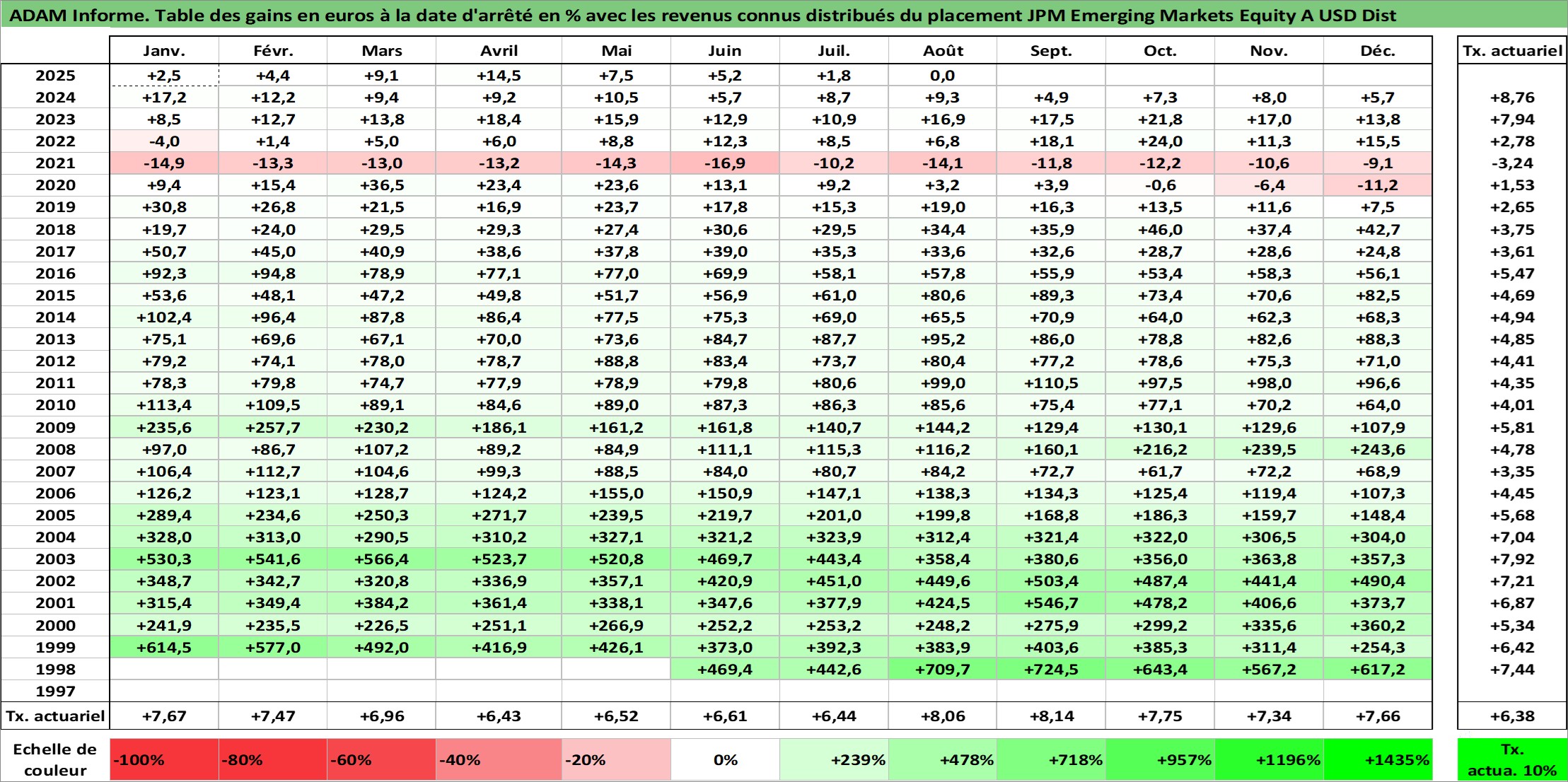Click the 'Tx. actua. 10%' green legend box

[1512, 760]
